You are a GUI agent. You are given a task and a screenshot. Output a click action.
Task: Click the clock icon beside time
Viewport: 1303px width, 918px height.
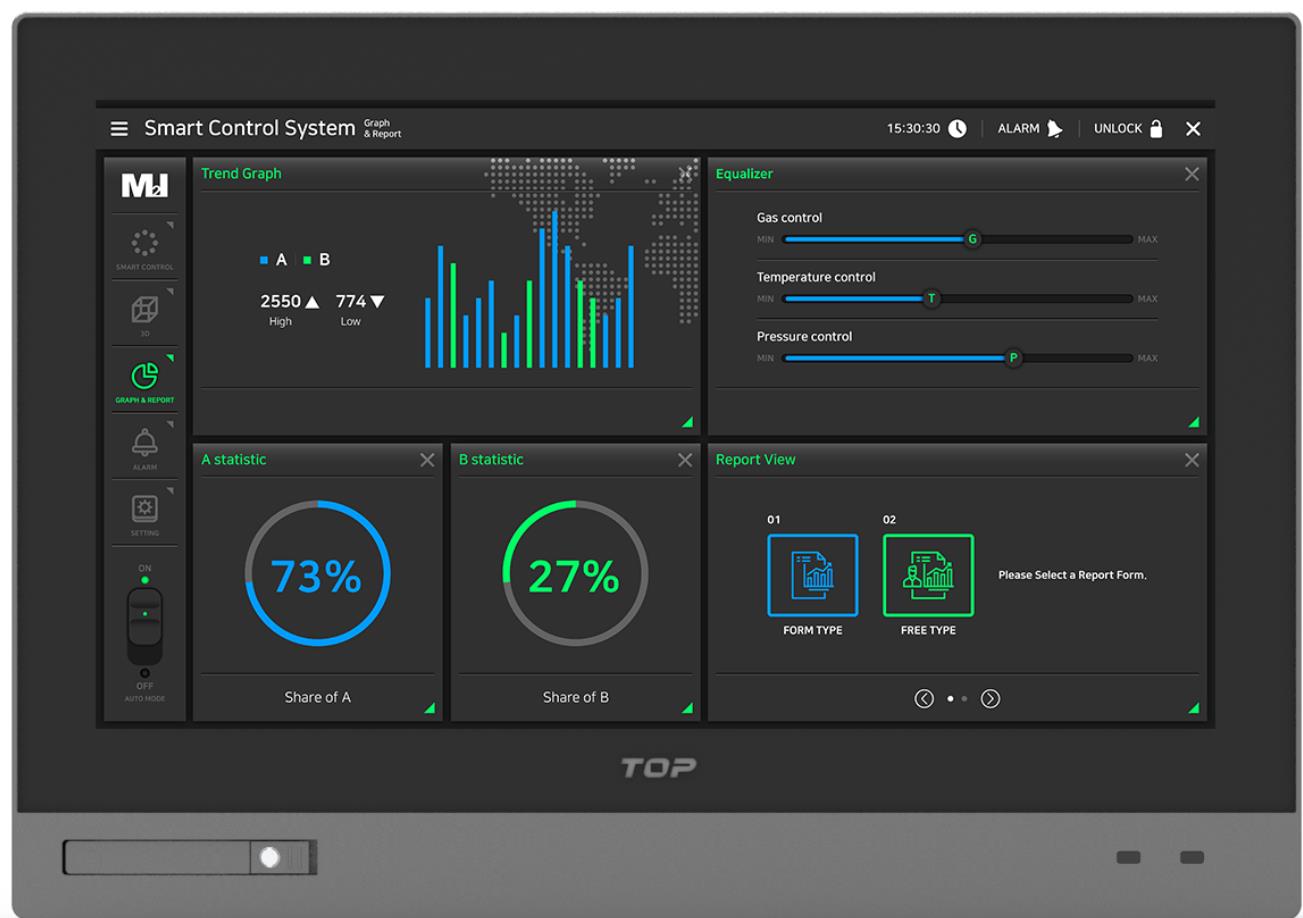[x=957, y=129]
